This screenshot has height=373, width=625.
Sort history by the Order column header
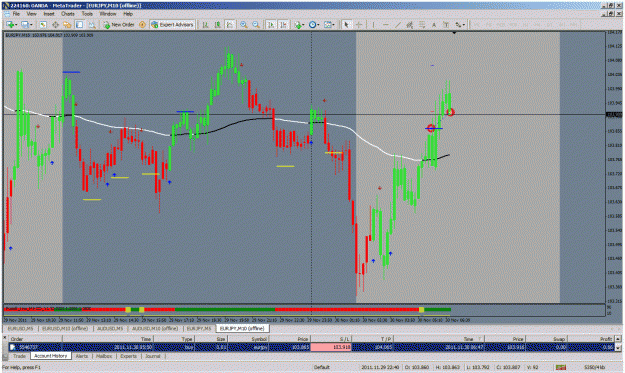[x=35, y=339]
